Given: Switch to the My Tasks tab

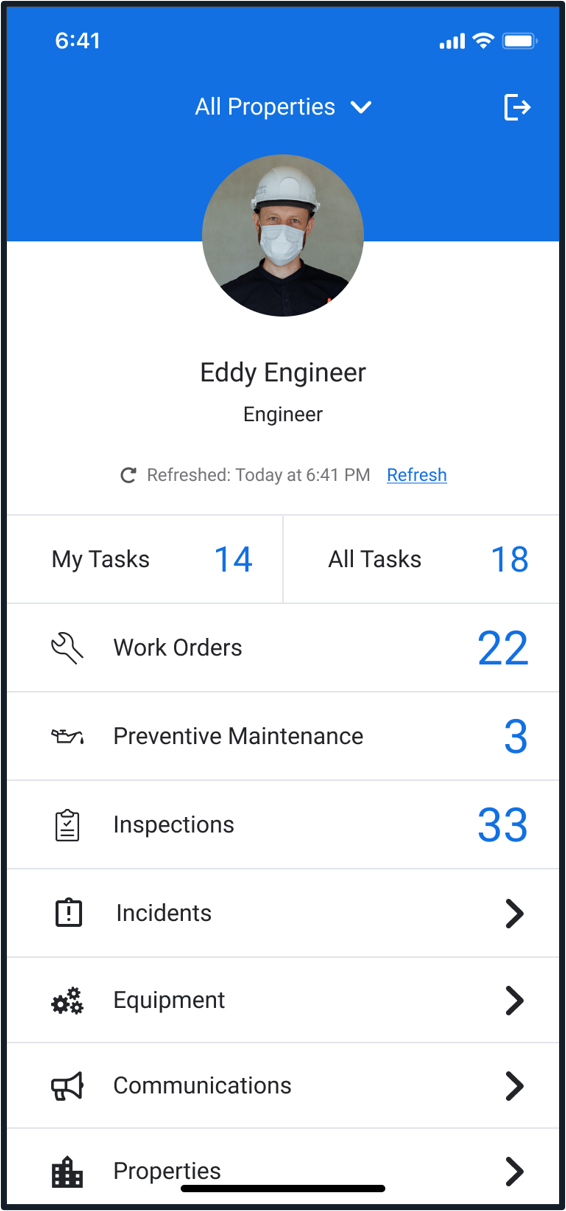Looking at the screenshot, I should (x=145, y=559).
